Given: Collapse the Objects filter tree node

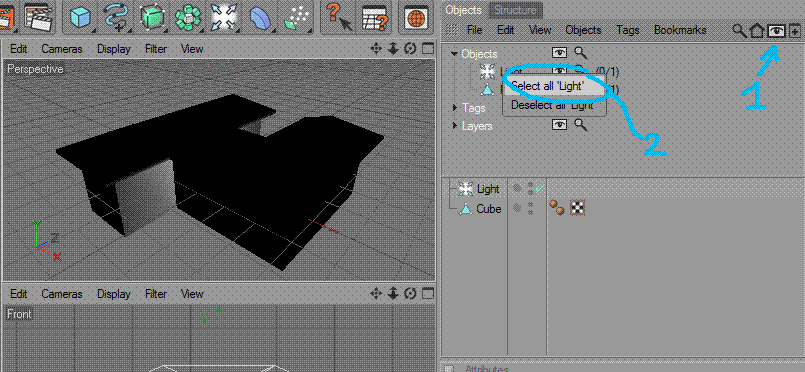Looking at the screenshot, I should pos(454,53).
